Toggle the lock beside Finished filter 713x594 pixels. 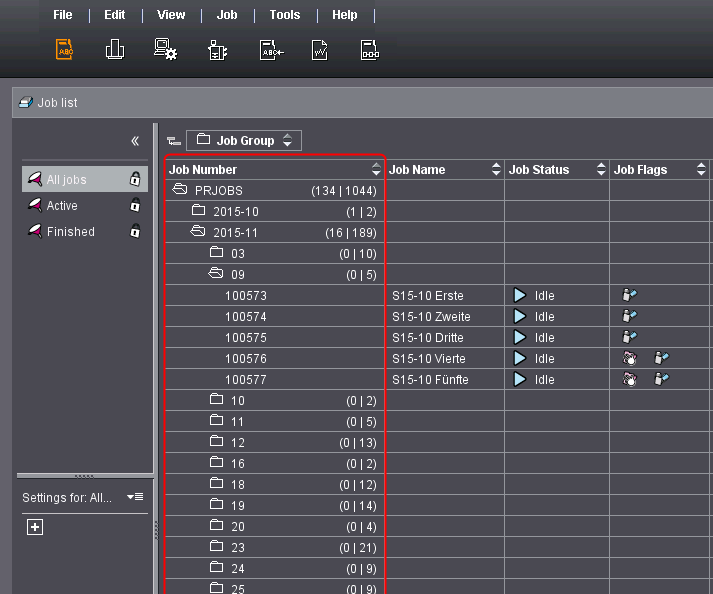135,232
